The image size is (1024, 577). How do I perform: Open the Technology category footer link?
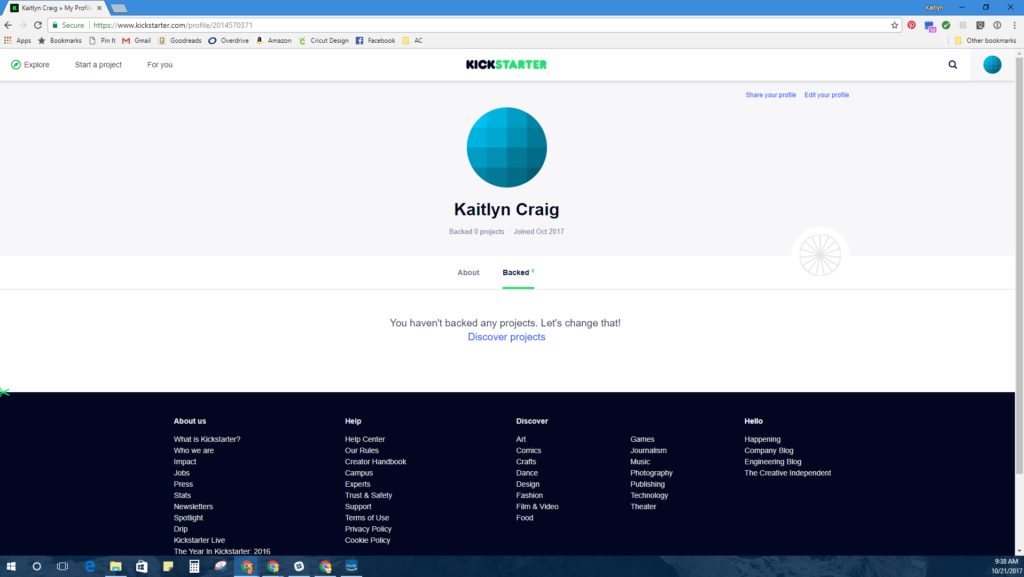(649, 495)
